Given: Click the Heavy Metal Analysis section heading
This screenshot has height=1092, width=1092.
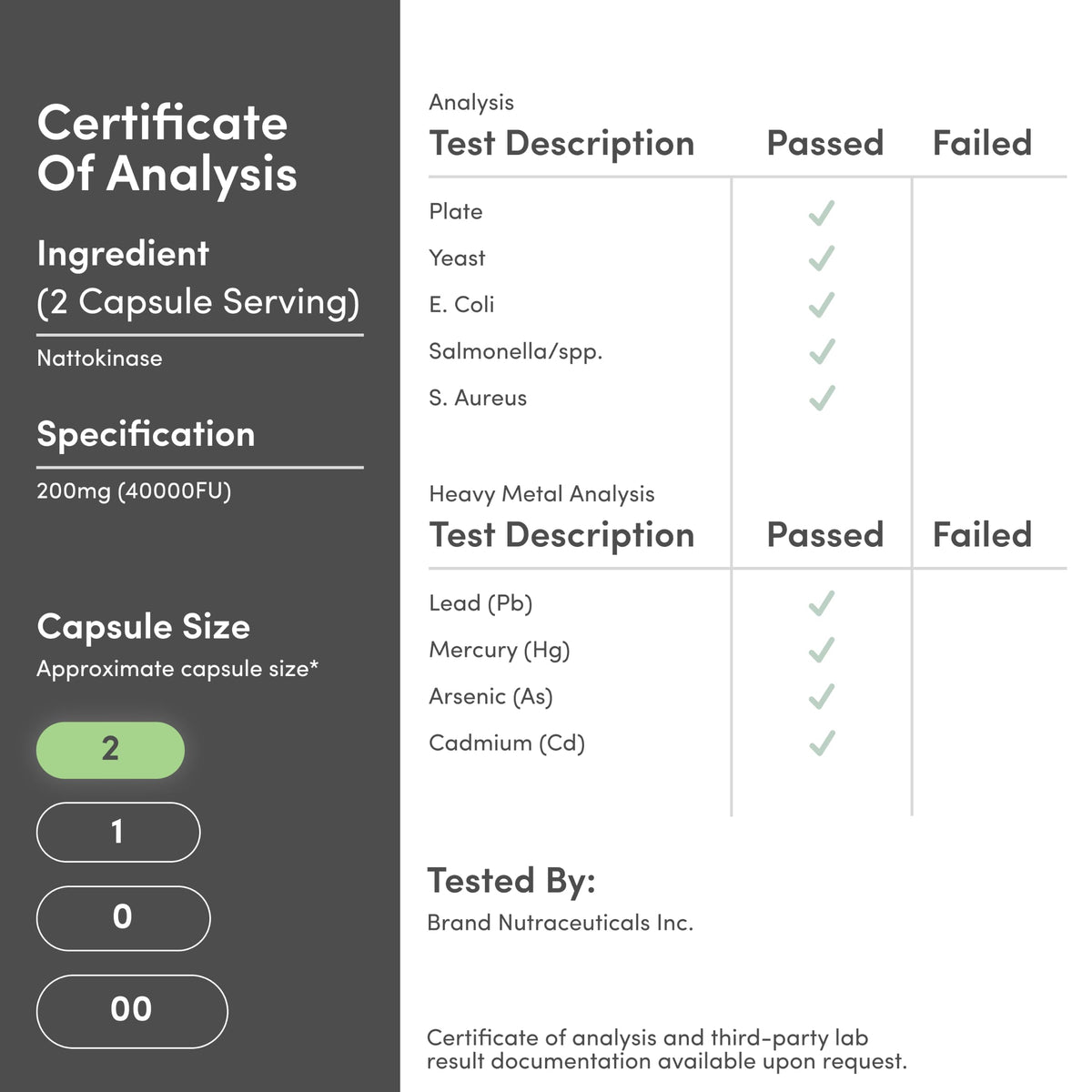Looking at the screenshot, I should [x=541, y=494].
